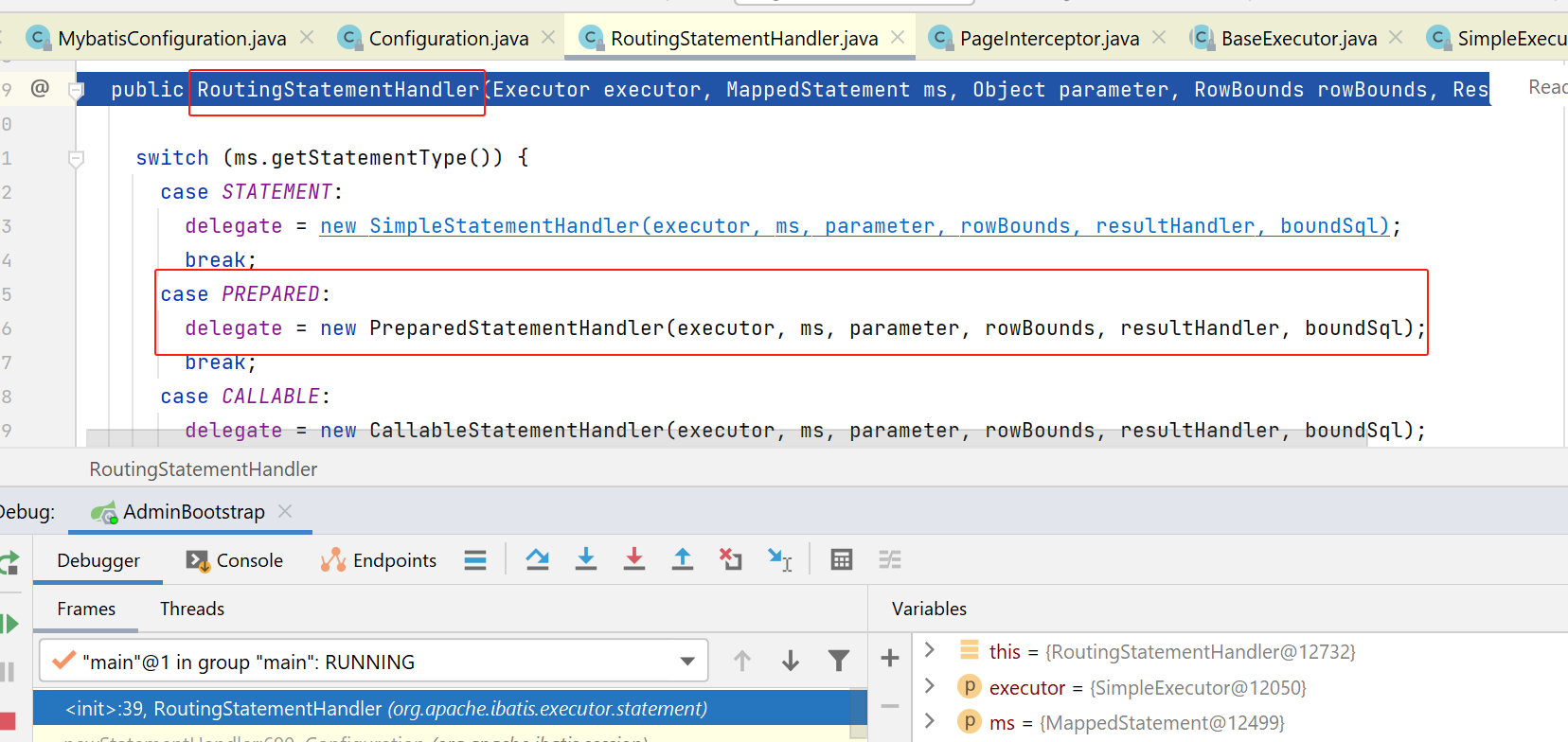Add a new watch with plus icon

click(890, 658)
